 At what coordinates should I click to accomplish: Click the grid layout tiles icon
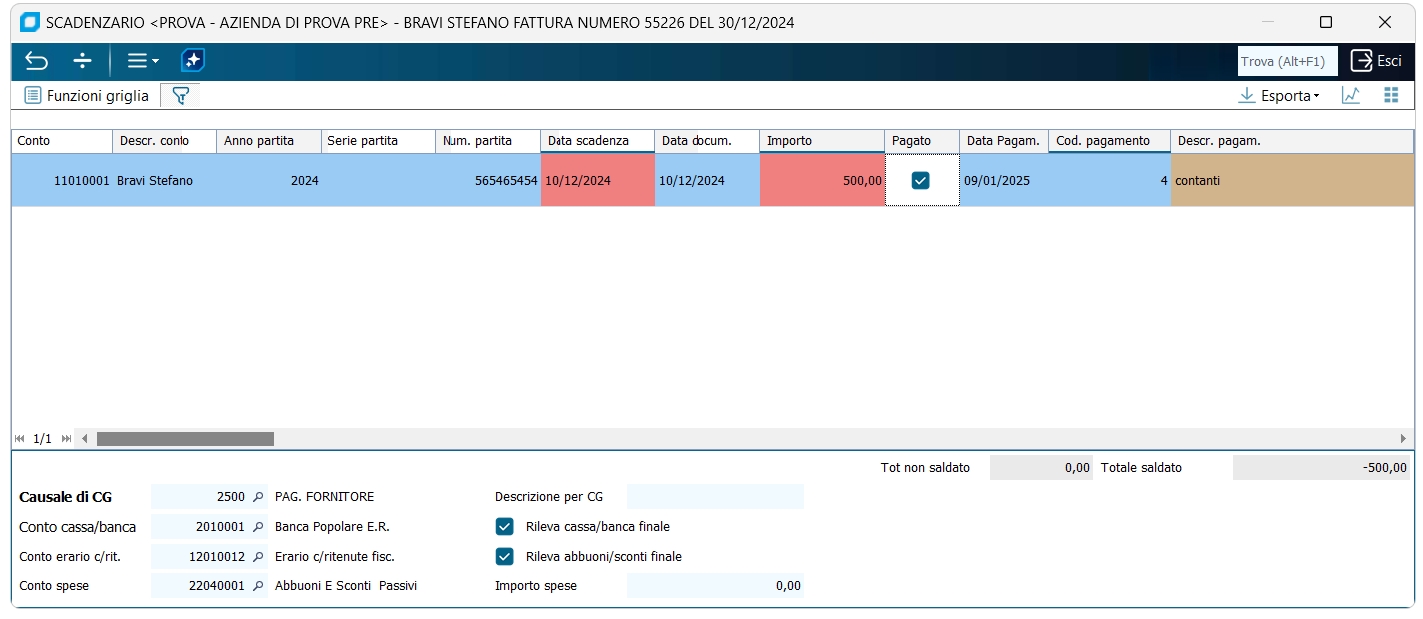coord(1390,95)
